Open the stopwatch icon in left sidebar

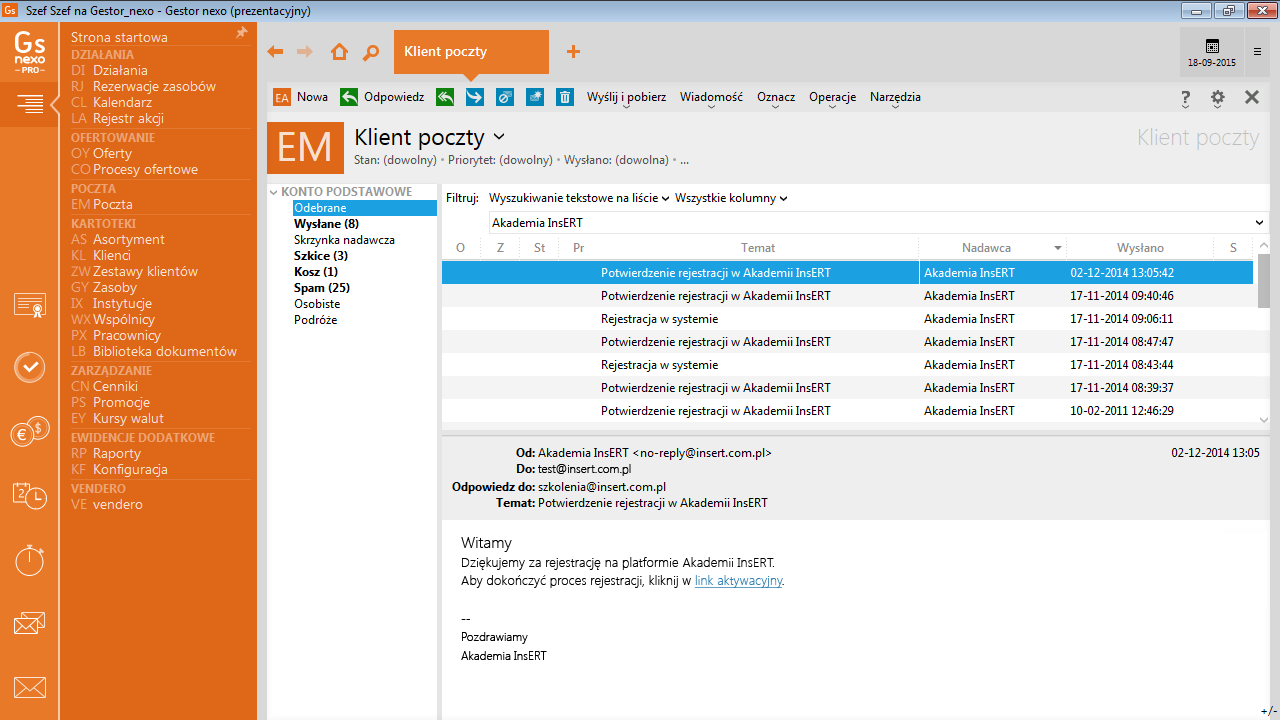click(29, 560)
